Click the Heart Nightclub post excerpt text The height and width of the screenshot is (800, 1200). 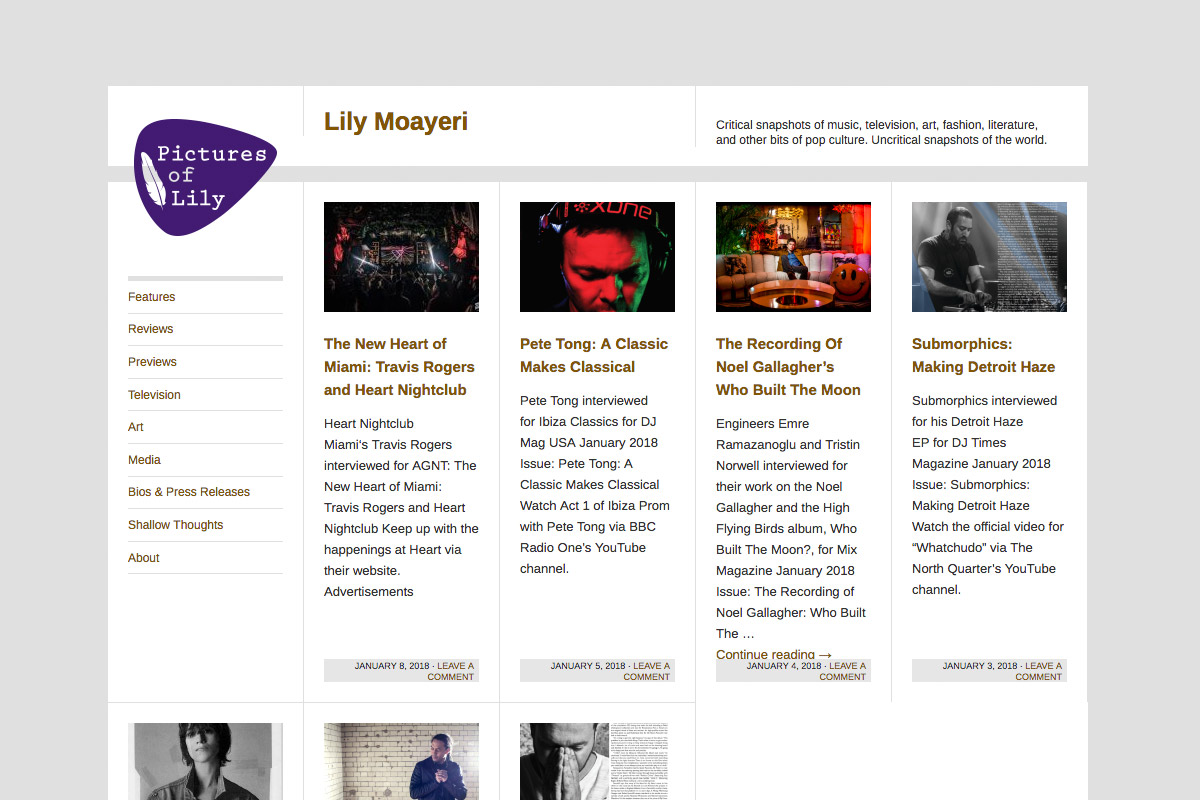pos(401,508)
